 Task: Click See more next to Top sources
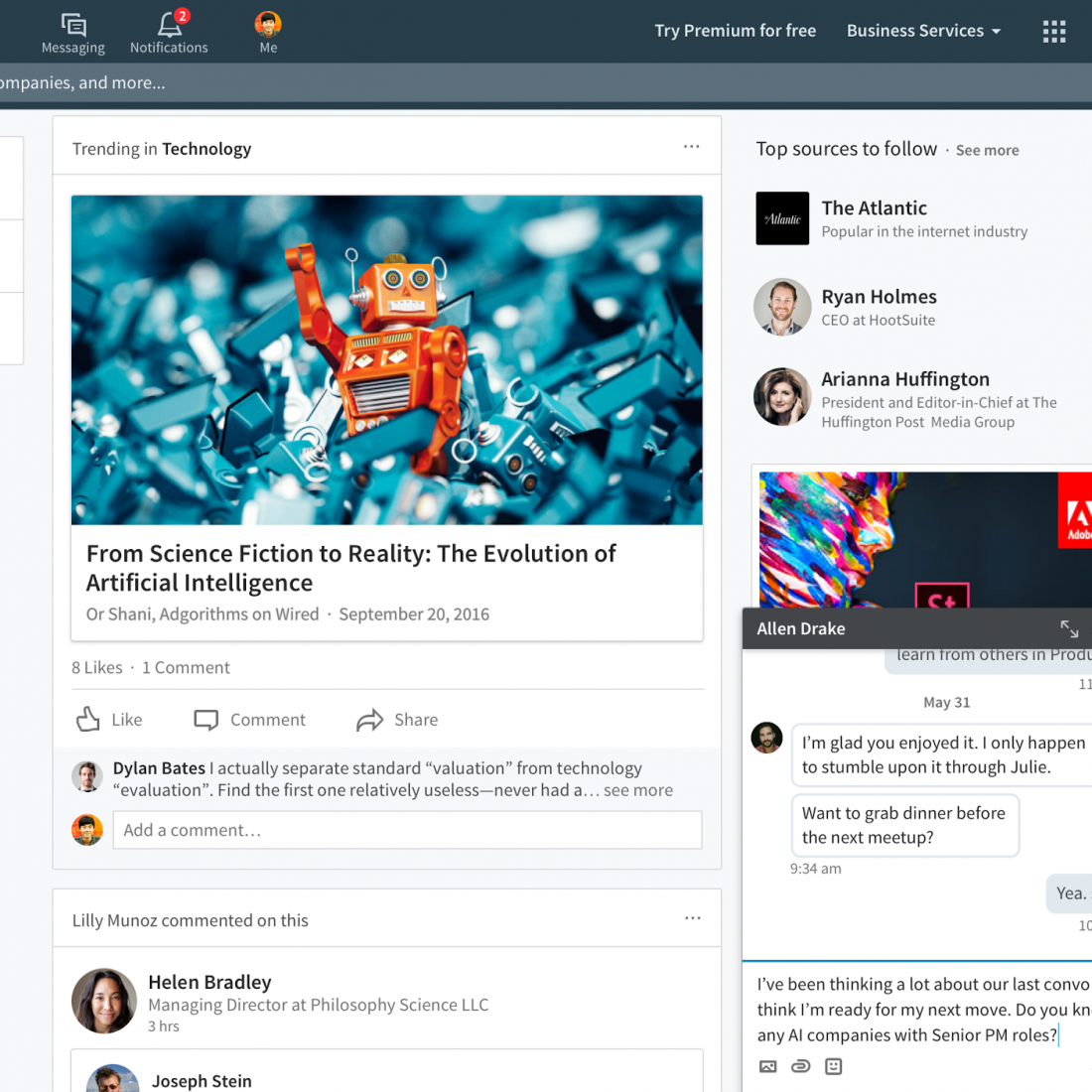click(x=987, y=151)
